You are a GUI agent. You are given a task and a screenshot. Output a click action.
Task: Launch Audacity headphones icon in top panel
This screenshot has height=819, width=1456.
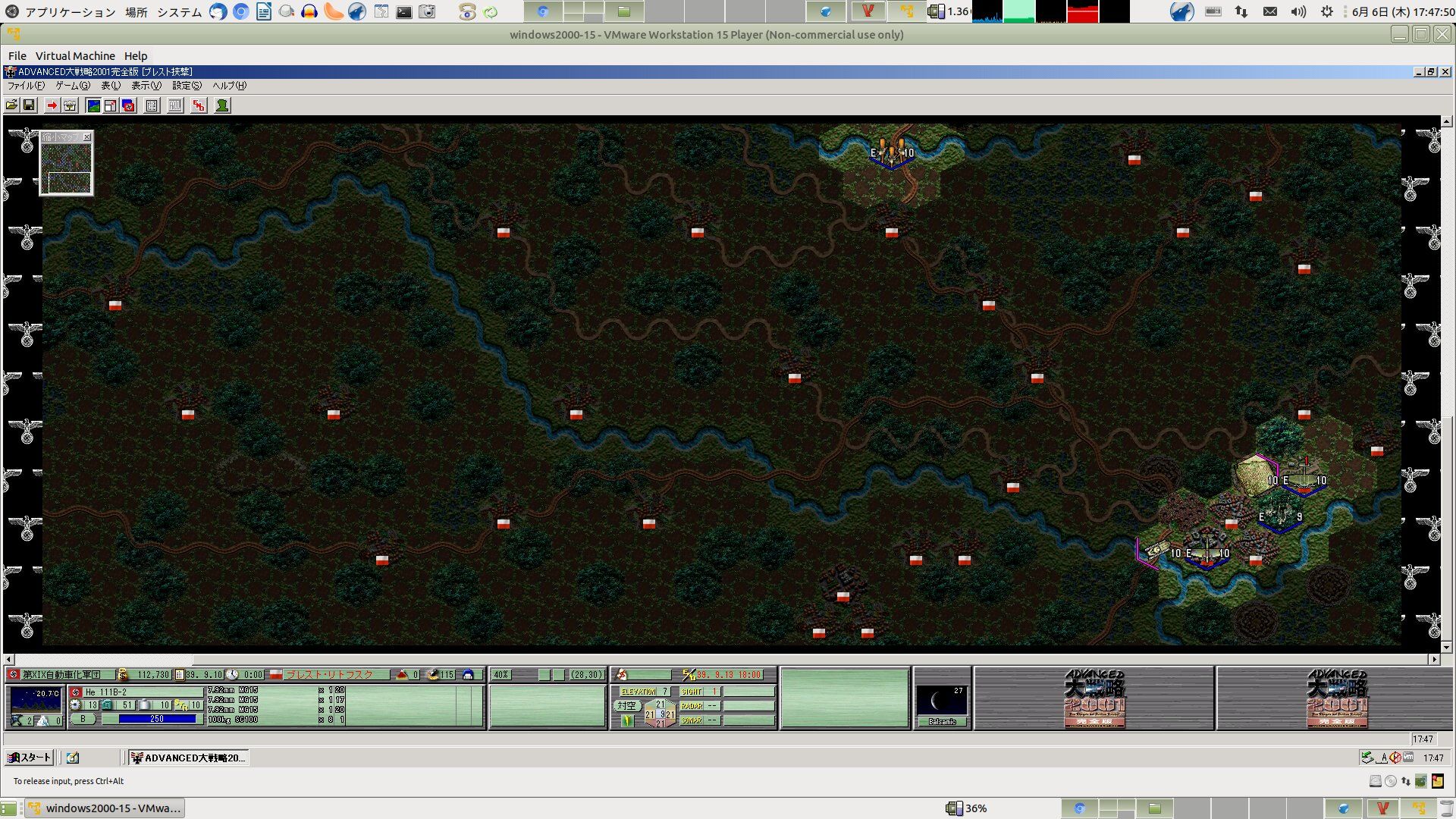[x=309, y=12]
